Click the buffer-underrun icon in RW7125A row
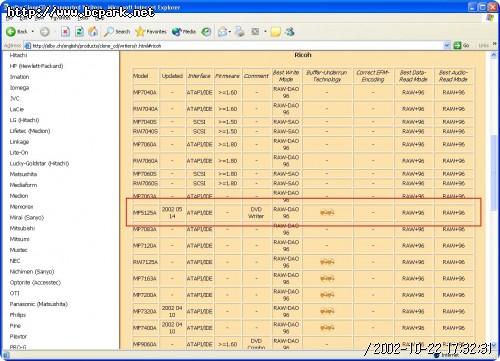The image size is (500, 361). [x=327, y=262]
